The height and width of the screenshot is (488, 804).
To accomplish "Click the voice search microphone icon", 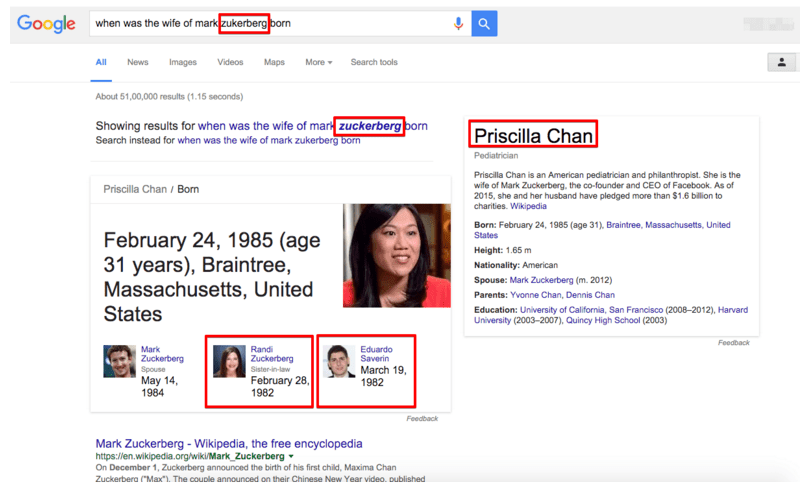I will tap(458, 24).
